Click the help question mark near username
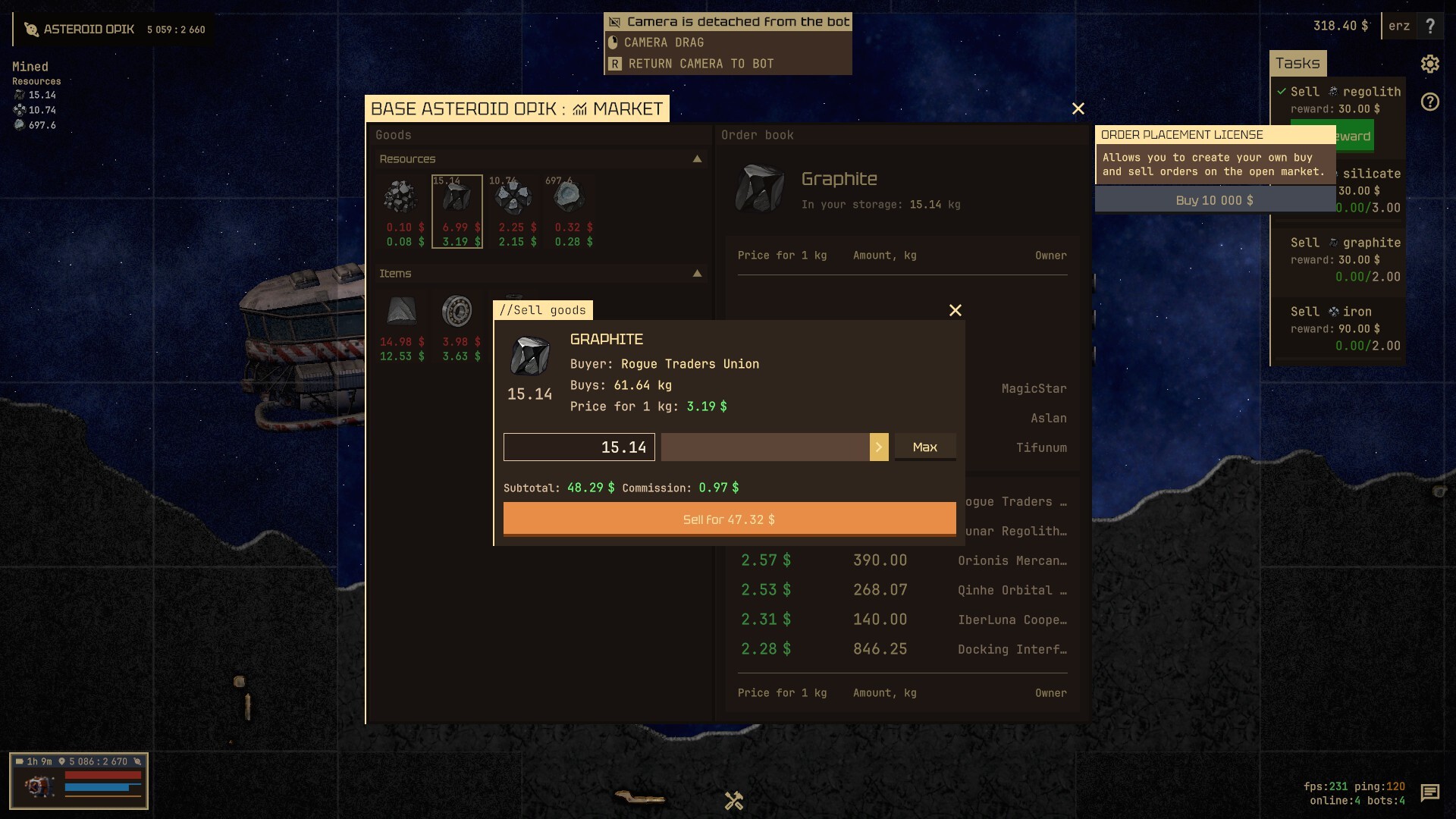The image size is (1456, 819). (x=1430, y=26)
